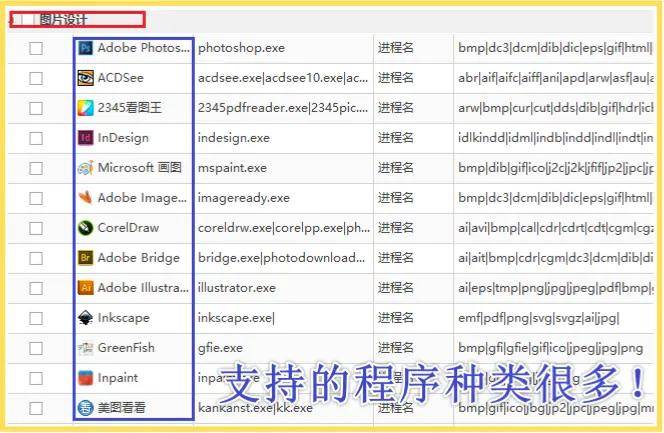Enable the ACDSee row checkbox
Screen dimensions: 664x433
point(36,78)
